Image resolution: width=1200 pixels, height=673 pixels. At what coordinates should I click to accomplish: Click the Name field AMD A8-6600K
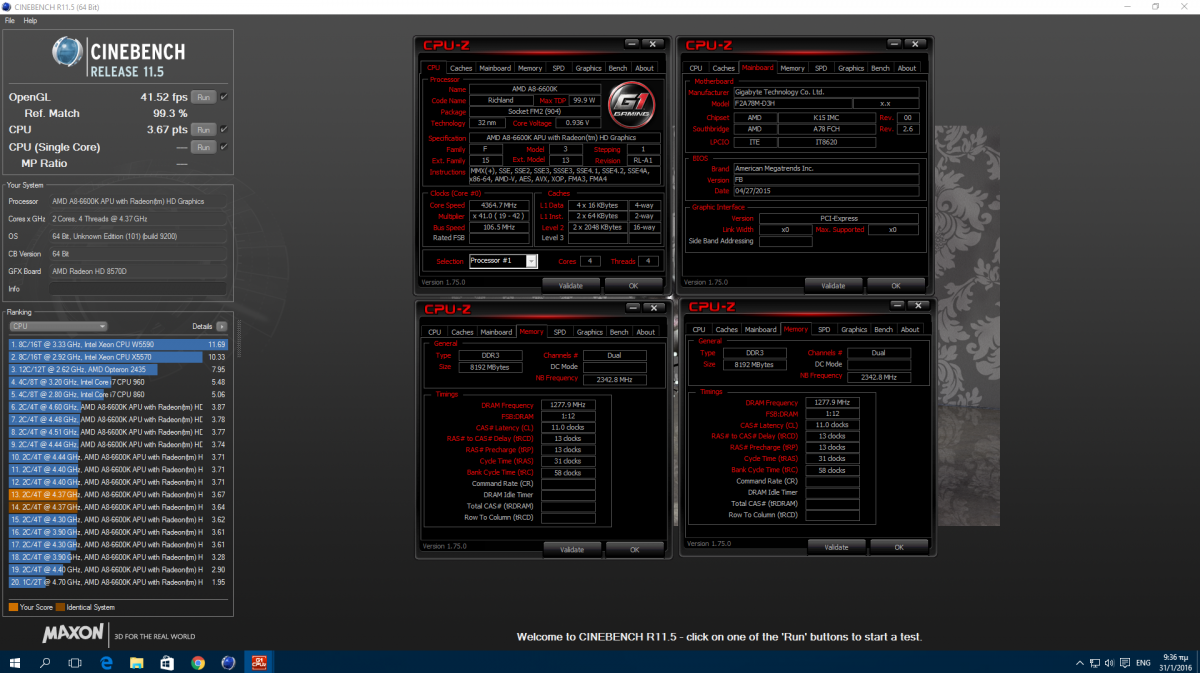pyautogui.click(x=533, y=89)
